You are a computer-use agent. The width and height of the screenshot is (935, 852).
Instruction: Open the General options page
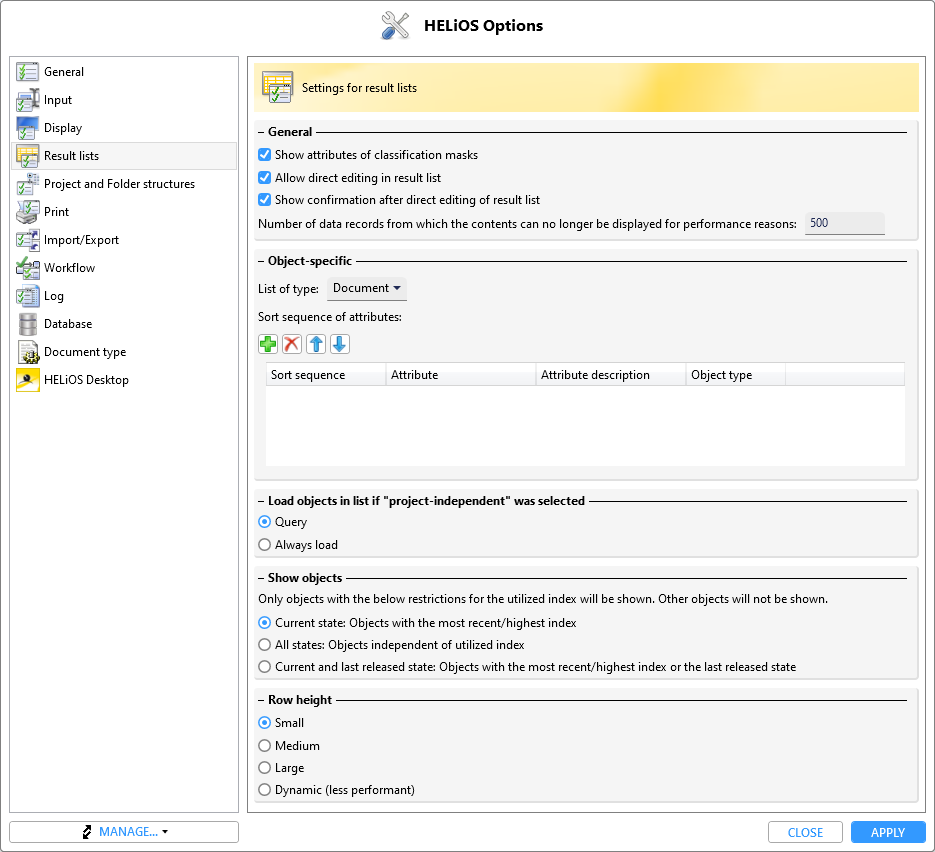tap(124, 72)
